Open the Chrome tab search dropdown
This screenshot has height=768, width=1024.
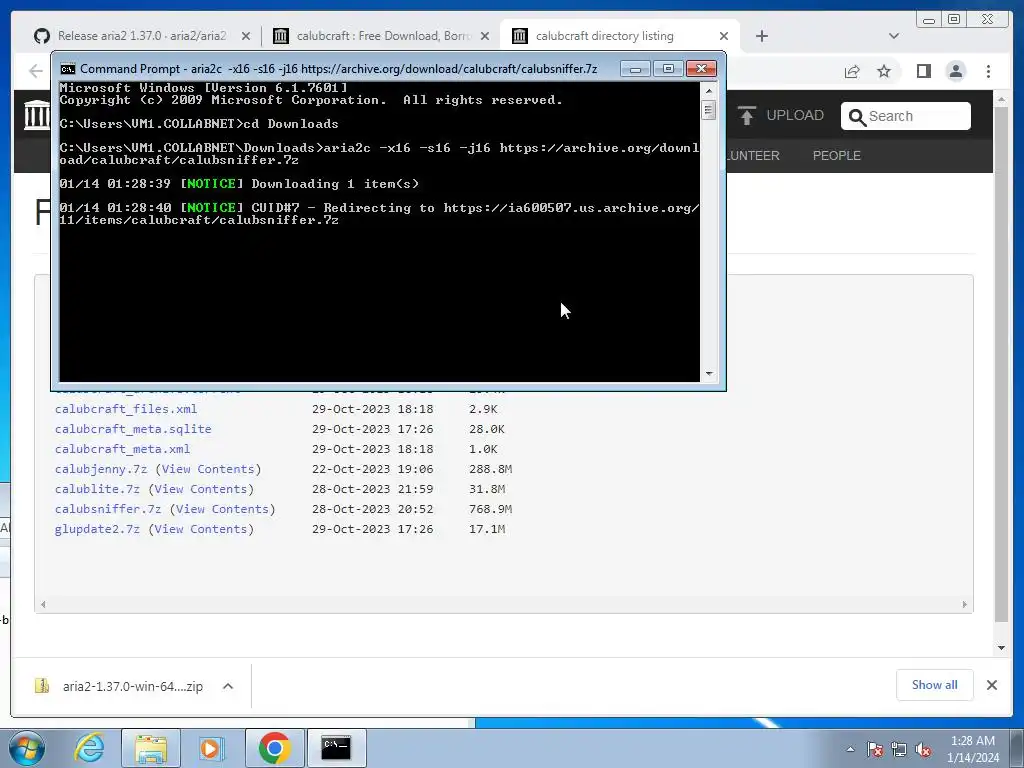(894, 37)
